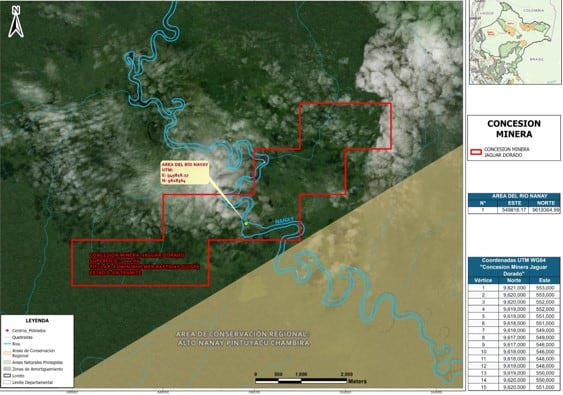Click the 550,000 Este cell of vertex 14
The image size is (563, 395).
tap(546, 380)
